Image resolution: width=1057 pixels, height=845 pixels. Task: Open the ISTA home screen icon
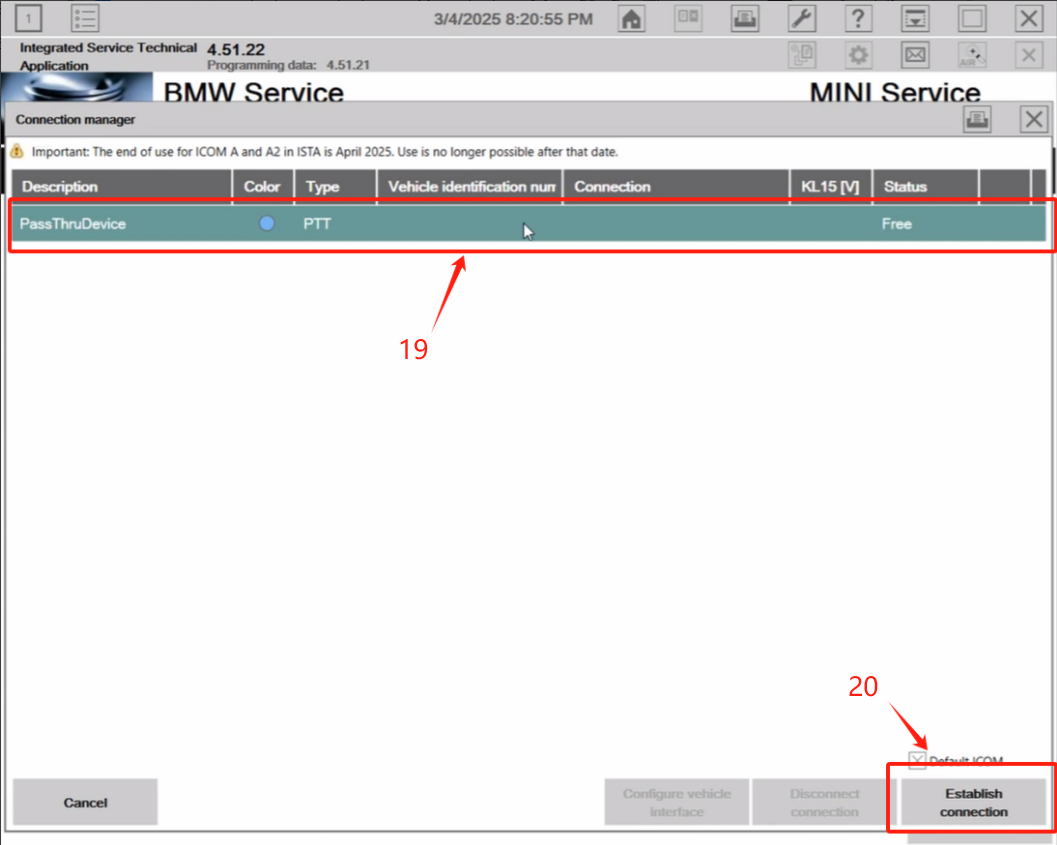pos(631,18)
